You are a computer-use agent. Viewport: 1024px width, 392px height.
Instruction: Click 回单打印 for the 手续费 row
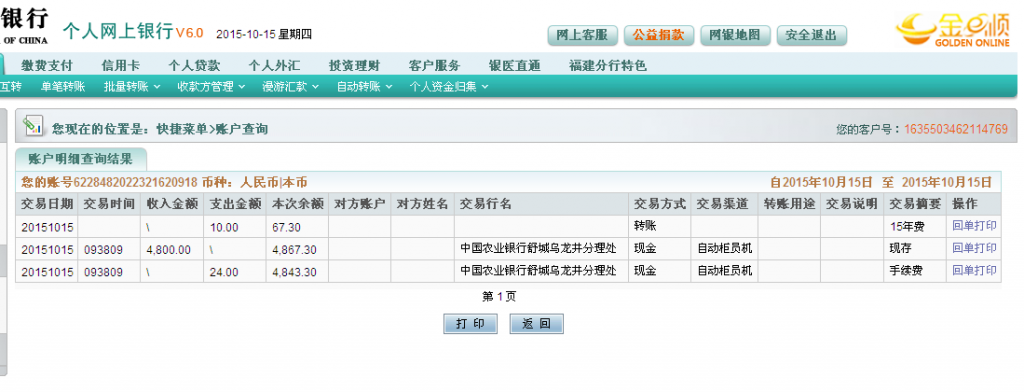click(x=974, y=271)
